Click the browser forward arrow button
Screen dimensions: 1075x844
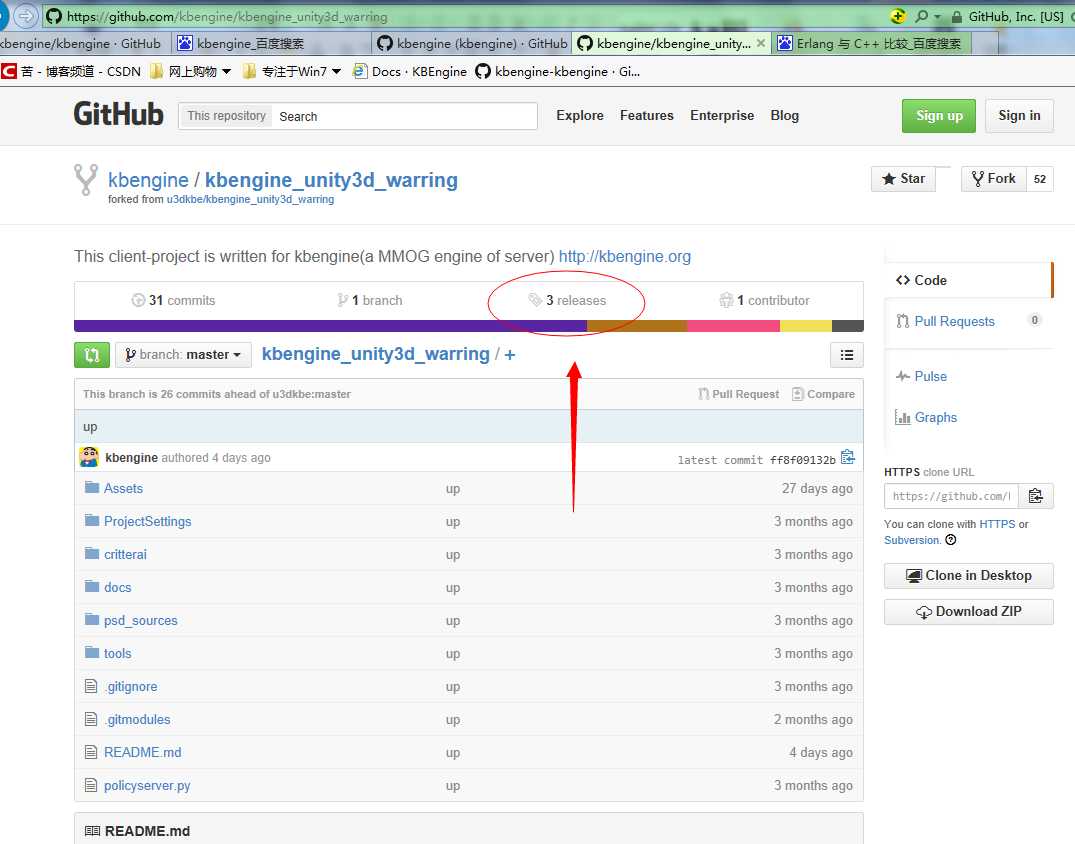coord(25,16)
